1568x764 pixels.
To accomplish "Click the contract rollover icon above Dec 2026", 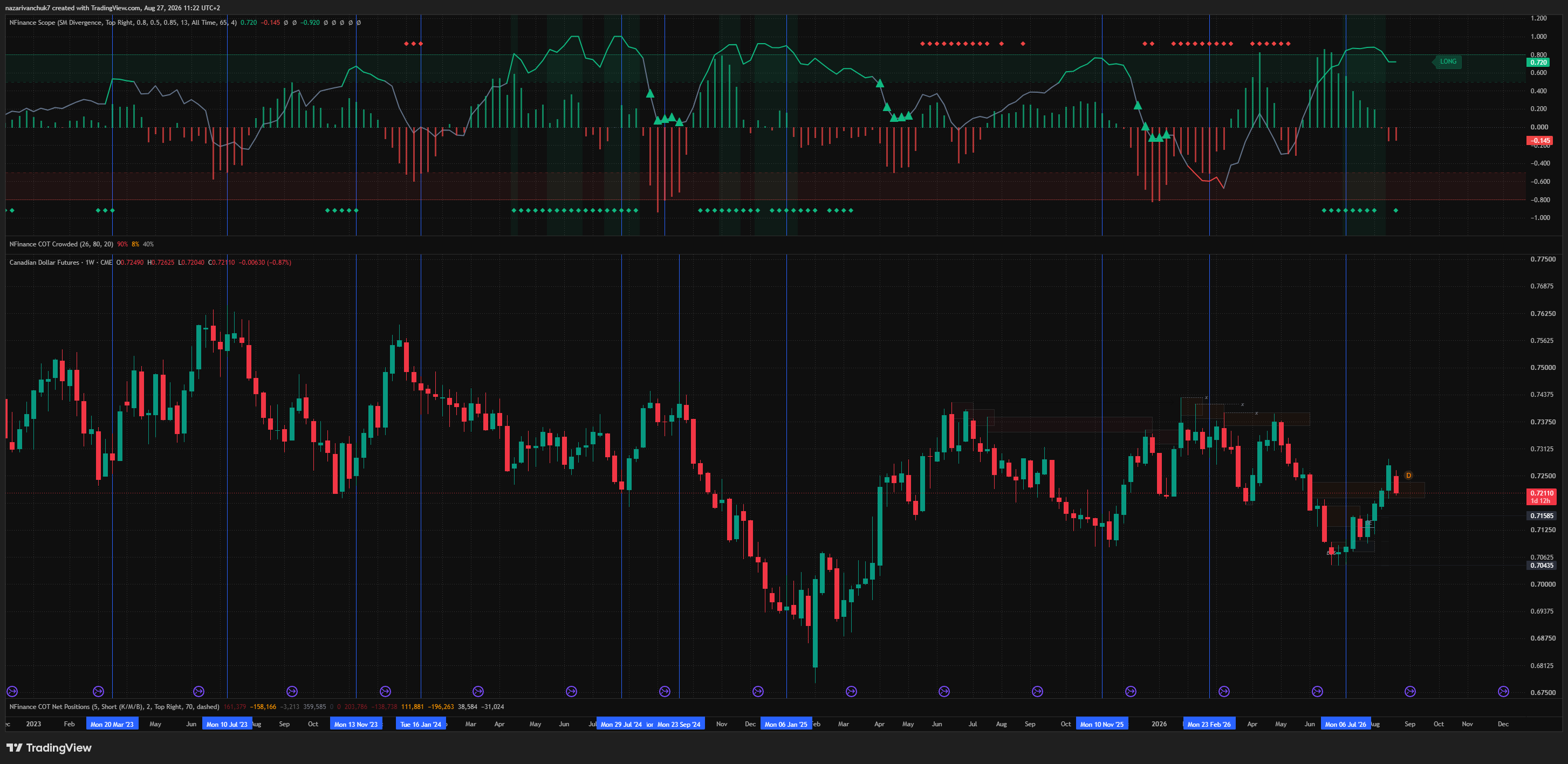I will (x=1503, y=691).
